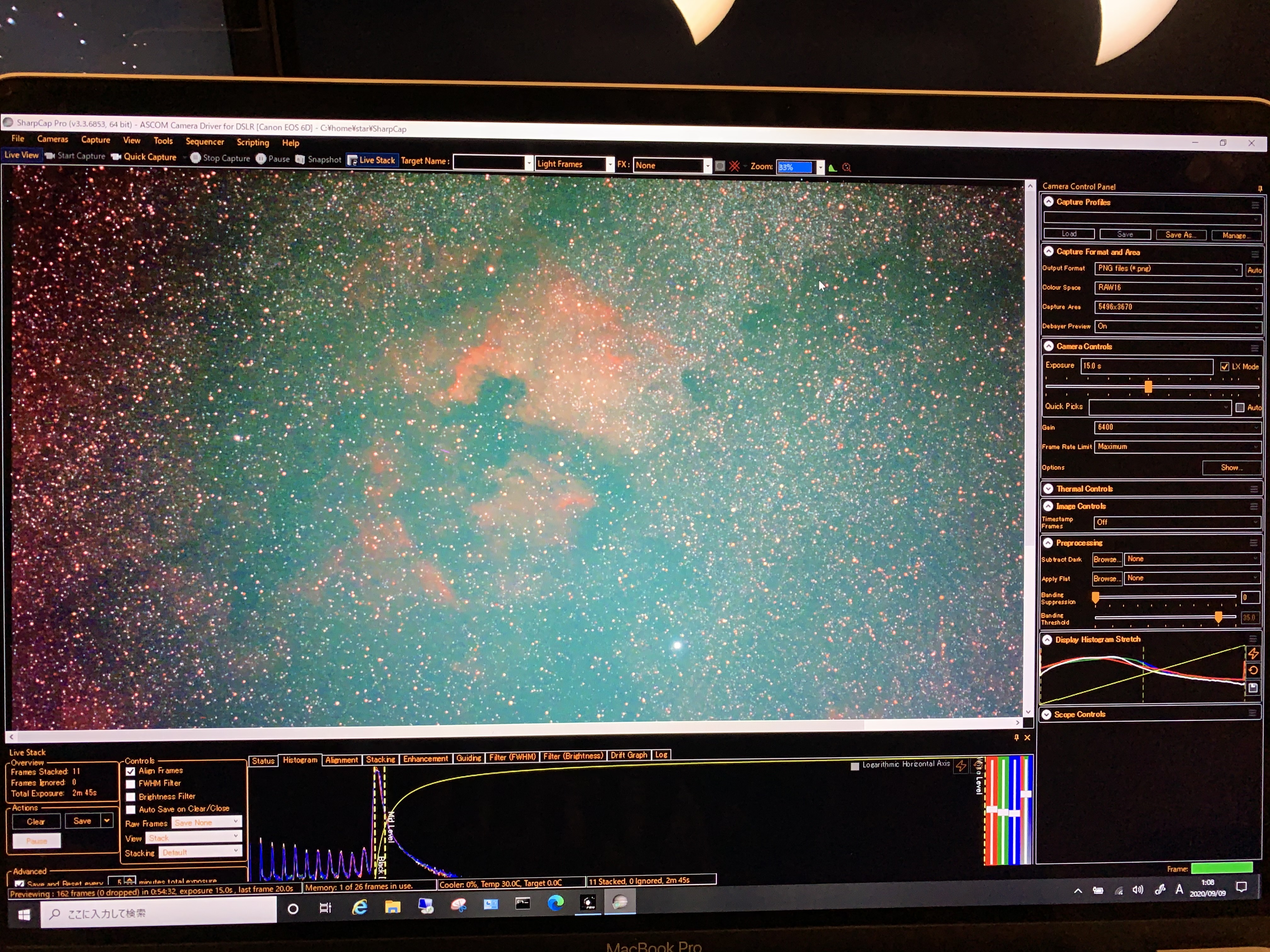1270x952 pixels.
Task: Expand the Thermal Controls section
Action: click(x=1048, y=488)
